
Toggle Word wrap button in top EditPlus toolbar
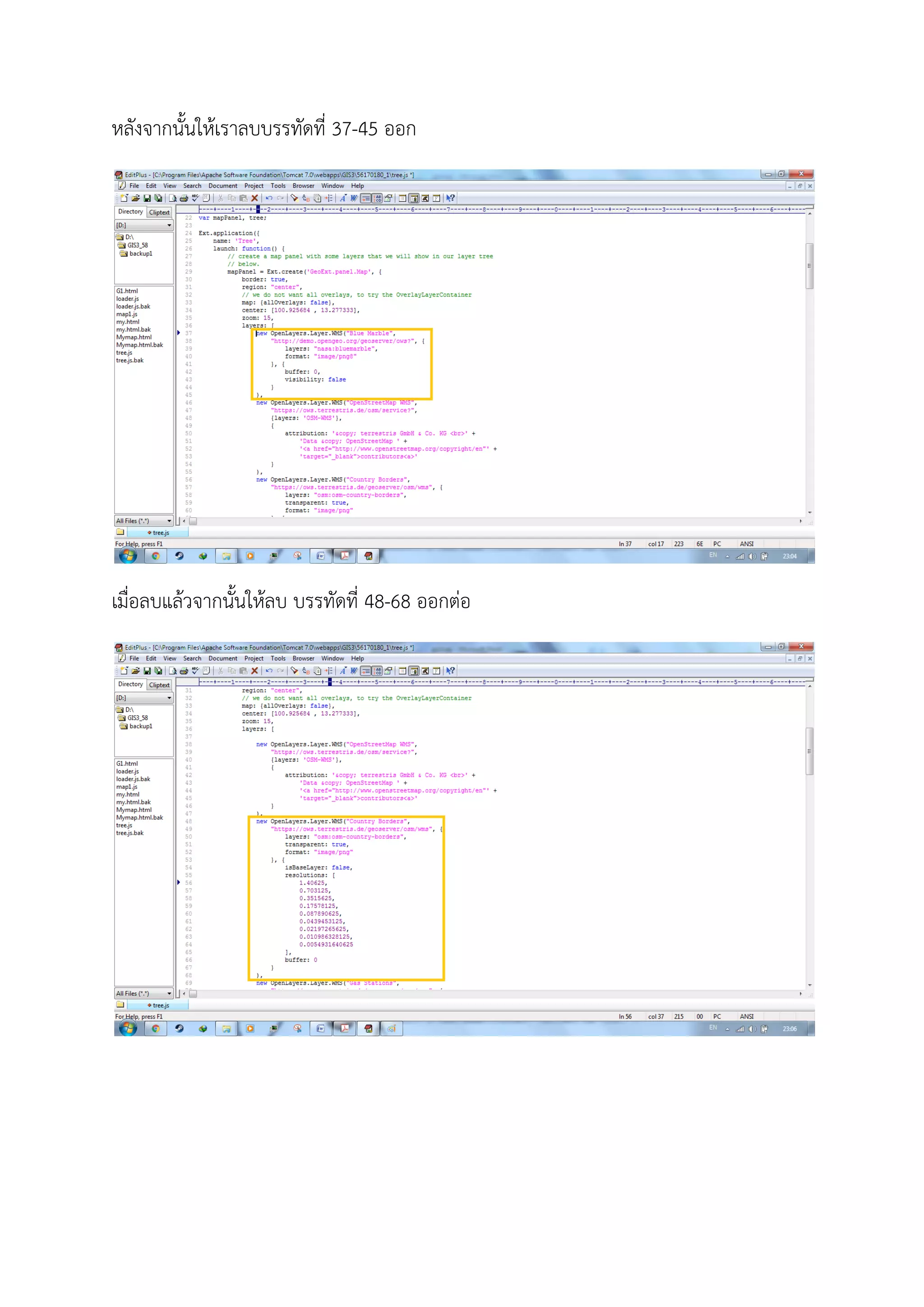tap(366, 198)
